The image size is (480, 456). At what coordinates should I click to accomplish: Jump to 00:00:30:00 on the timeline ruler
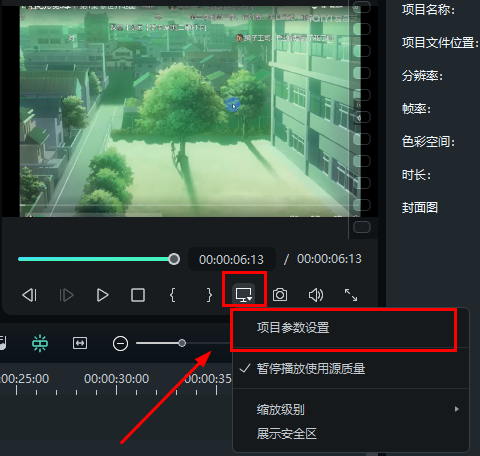116,379
